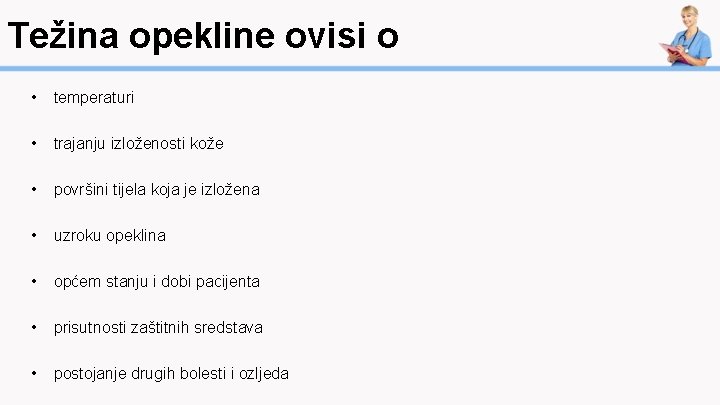720x405 pixels.
Task: Click the 'površini tijela koja je izložena' line
Action: [156, 190]
